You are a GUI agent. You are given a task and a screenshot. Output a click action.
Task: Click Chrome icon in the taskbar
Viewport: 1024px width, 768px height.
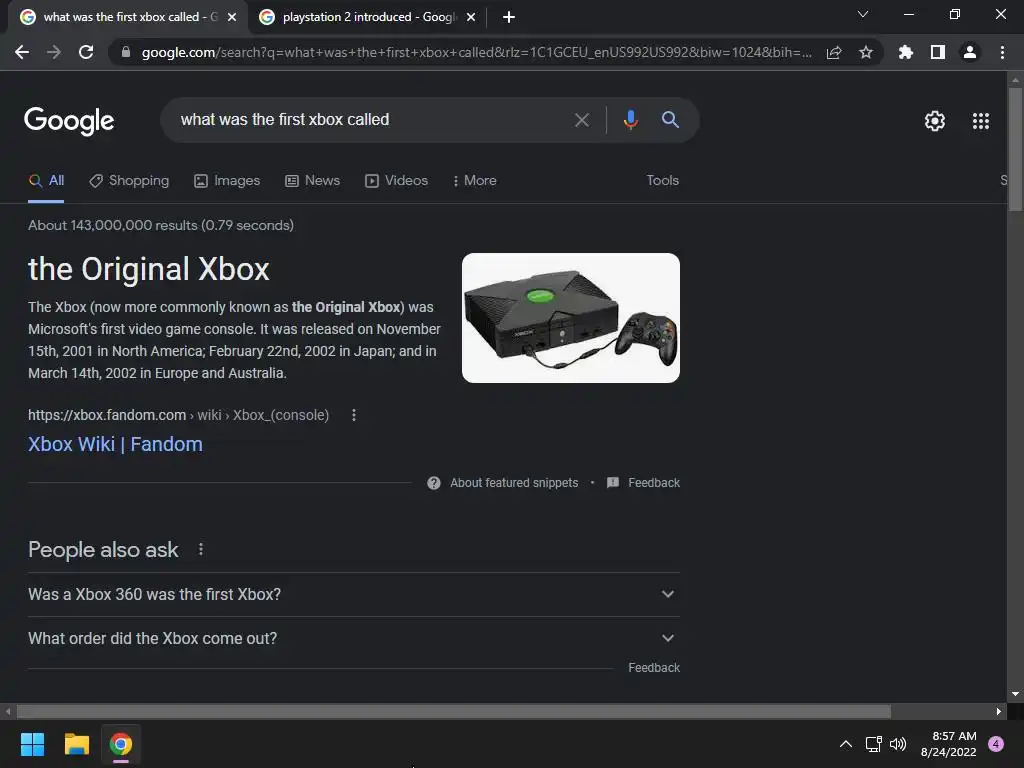pos(121,744)
